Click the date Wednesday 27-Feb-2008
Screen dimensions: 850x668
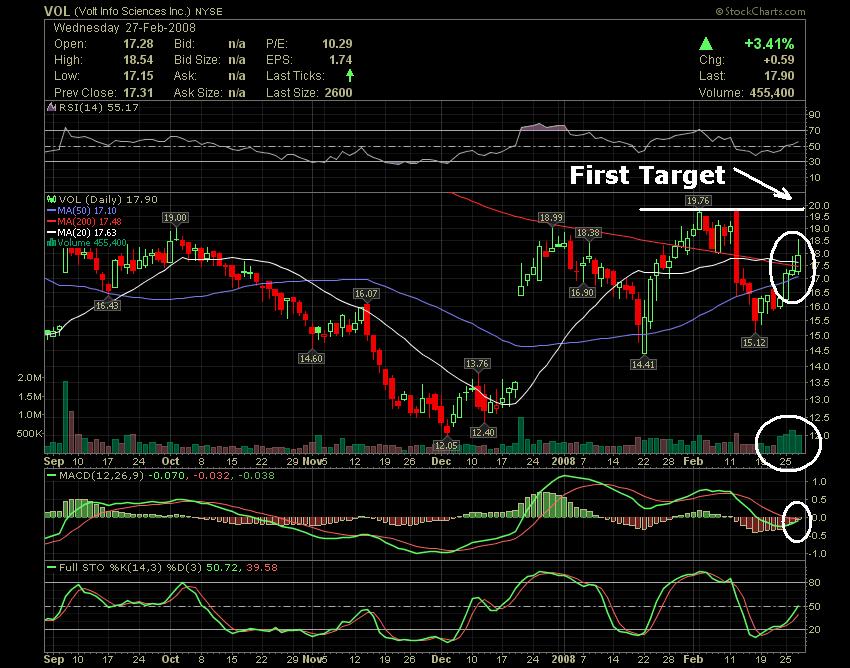point(125,28)
